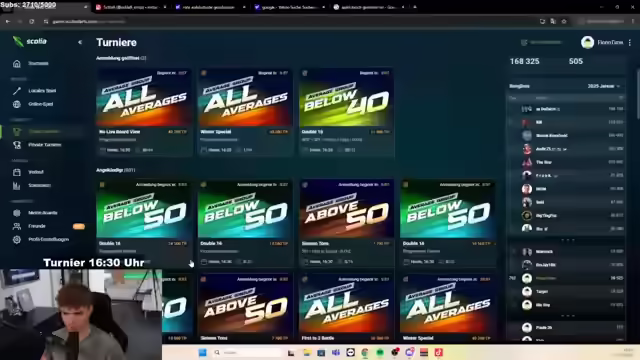Open the home page from the sidebar house icon
Screen dimensions: 640x360
pyautogui.click(x=17, y=63)
